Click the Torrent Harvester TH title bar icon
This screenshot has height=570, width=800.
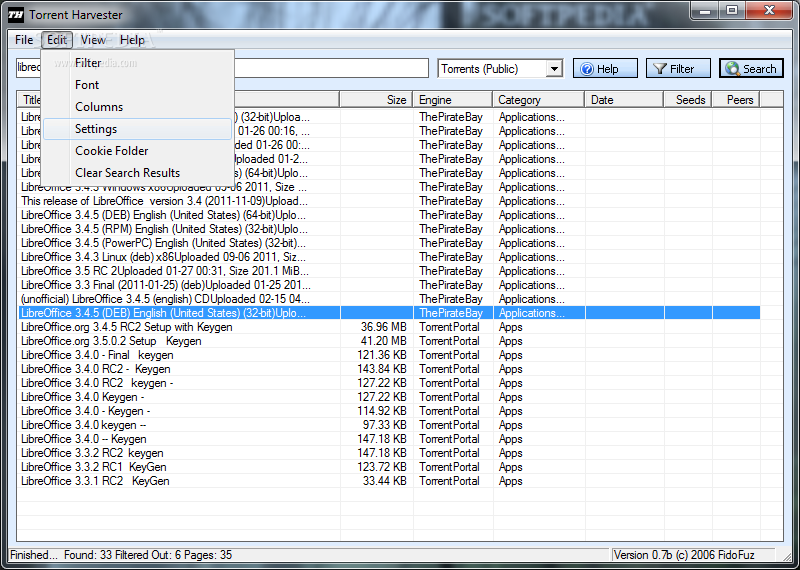(x=16, y=15)
